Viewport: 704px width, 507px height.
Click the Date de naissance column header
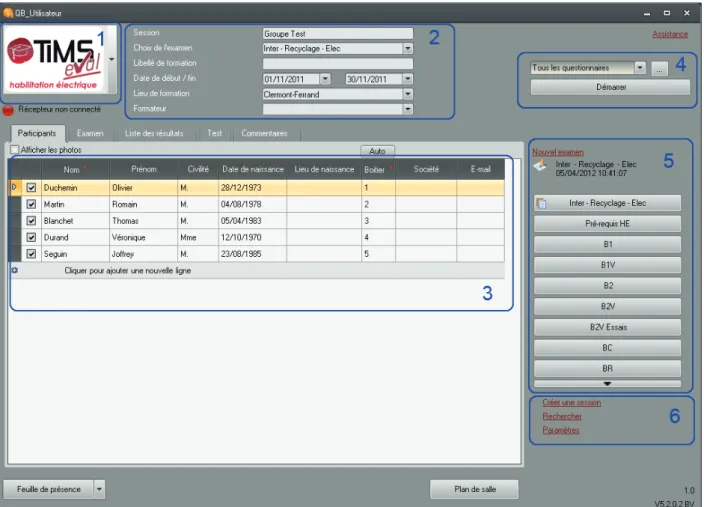(253, 169)
